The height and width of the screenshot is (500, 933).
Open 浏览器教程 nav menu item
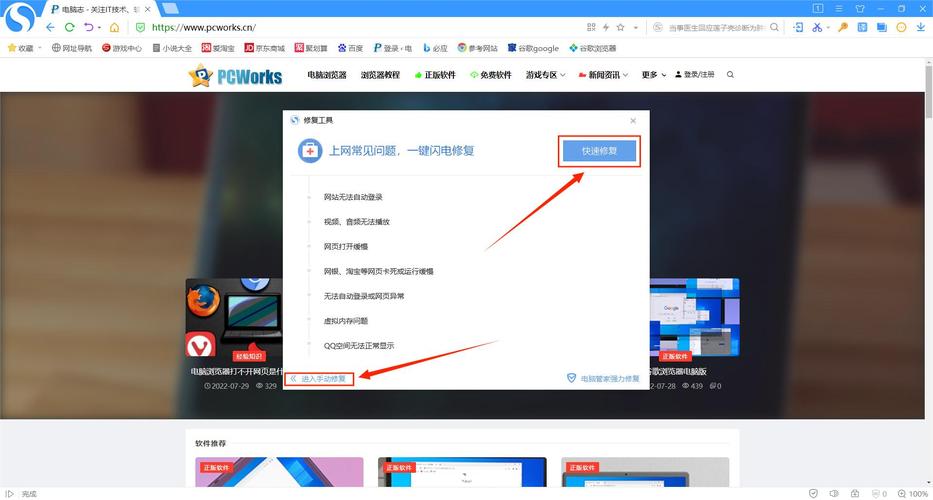380,75
